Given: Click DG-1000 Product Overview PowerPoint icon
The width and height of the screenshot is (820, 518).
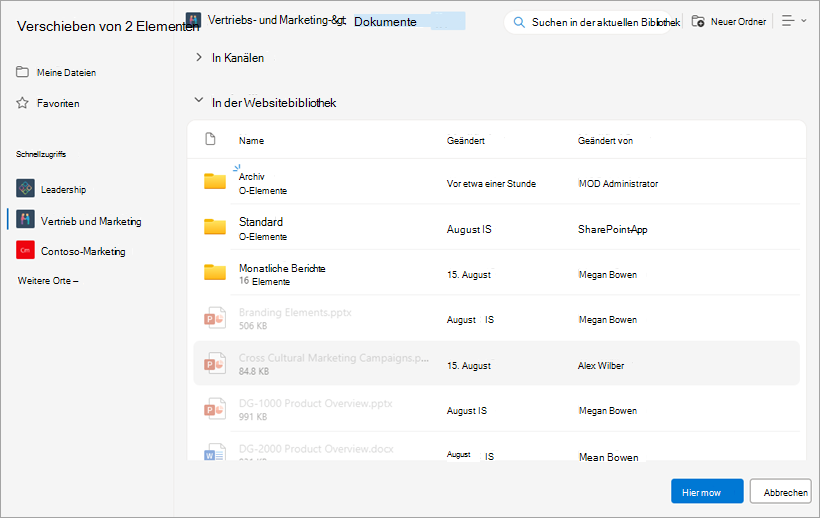Looking at the screenshot, I should click(x=214, y=409).
